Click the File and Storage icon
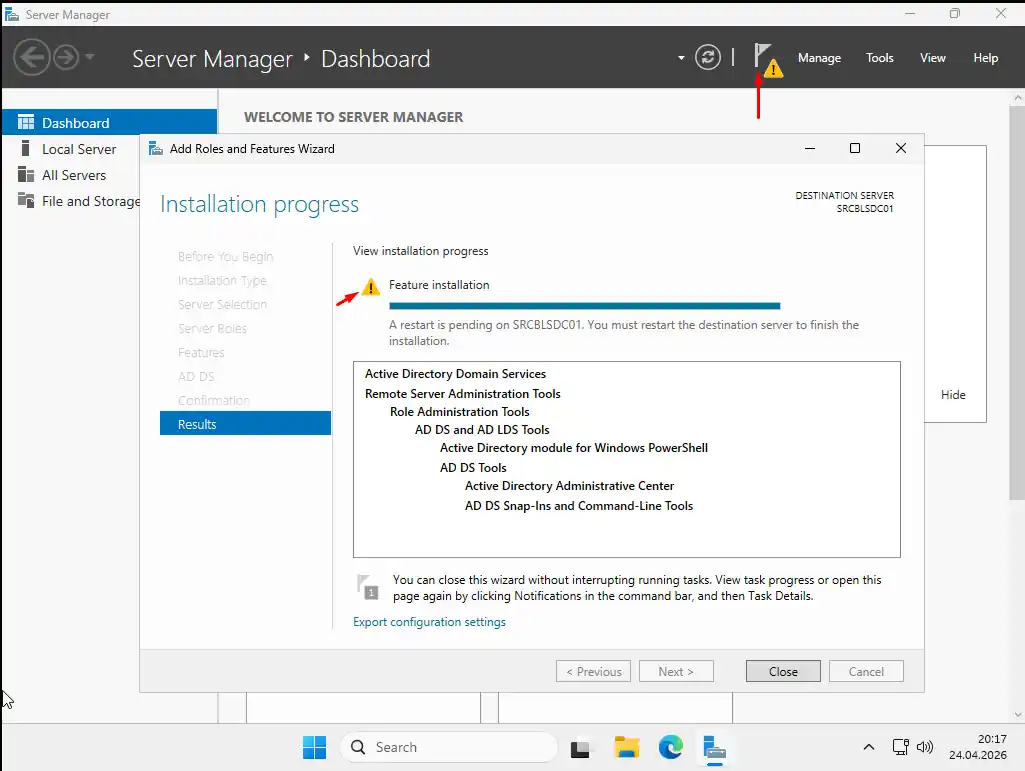This screenshot has height=771, width=1025. [25, 200]
